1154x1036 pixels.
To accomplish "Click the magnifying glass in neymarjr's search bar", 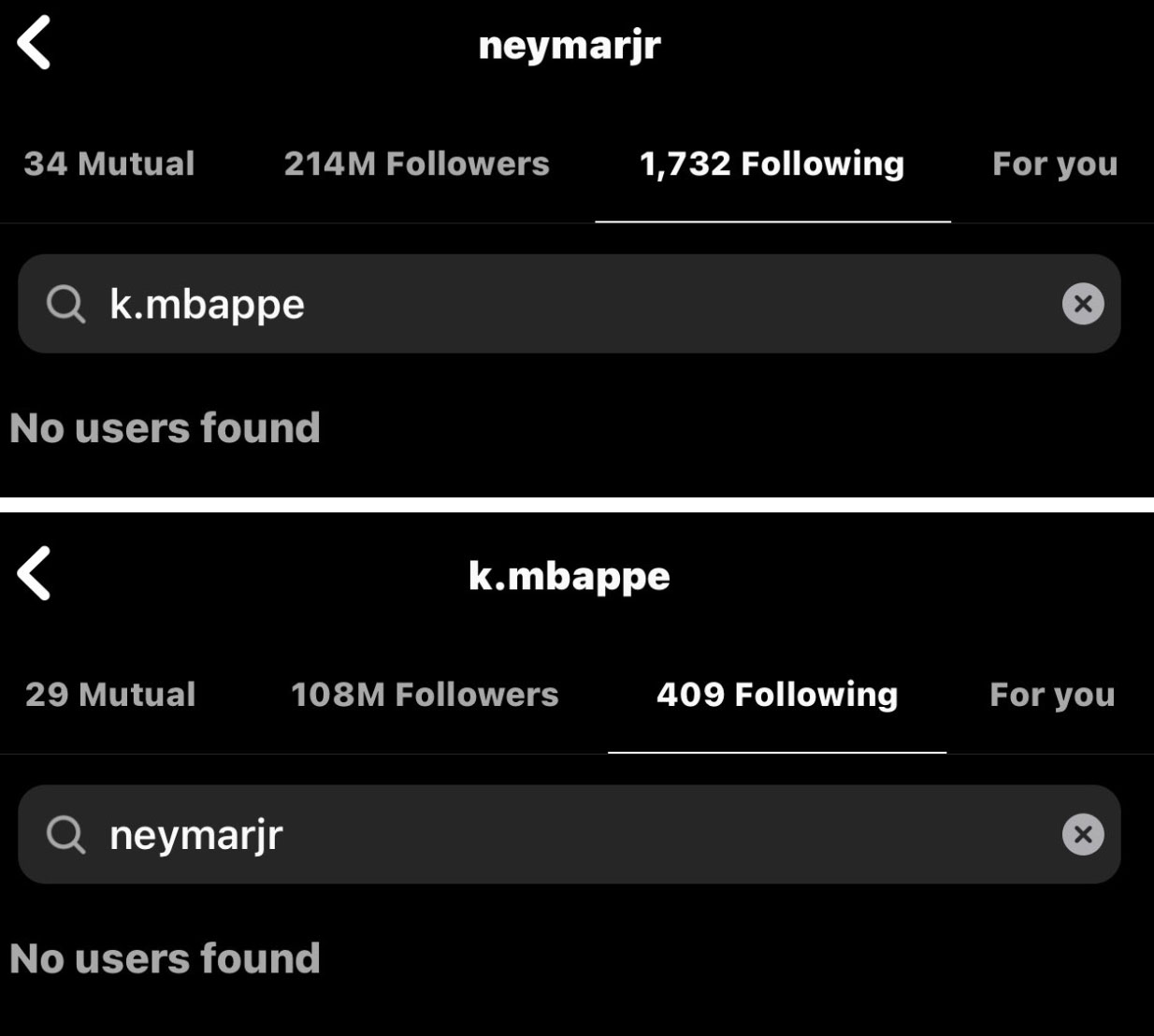I will point(65,303).
